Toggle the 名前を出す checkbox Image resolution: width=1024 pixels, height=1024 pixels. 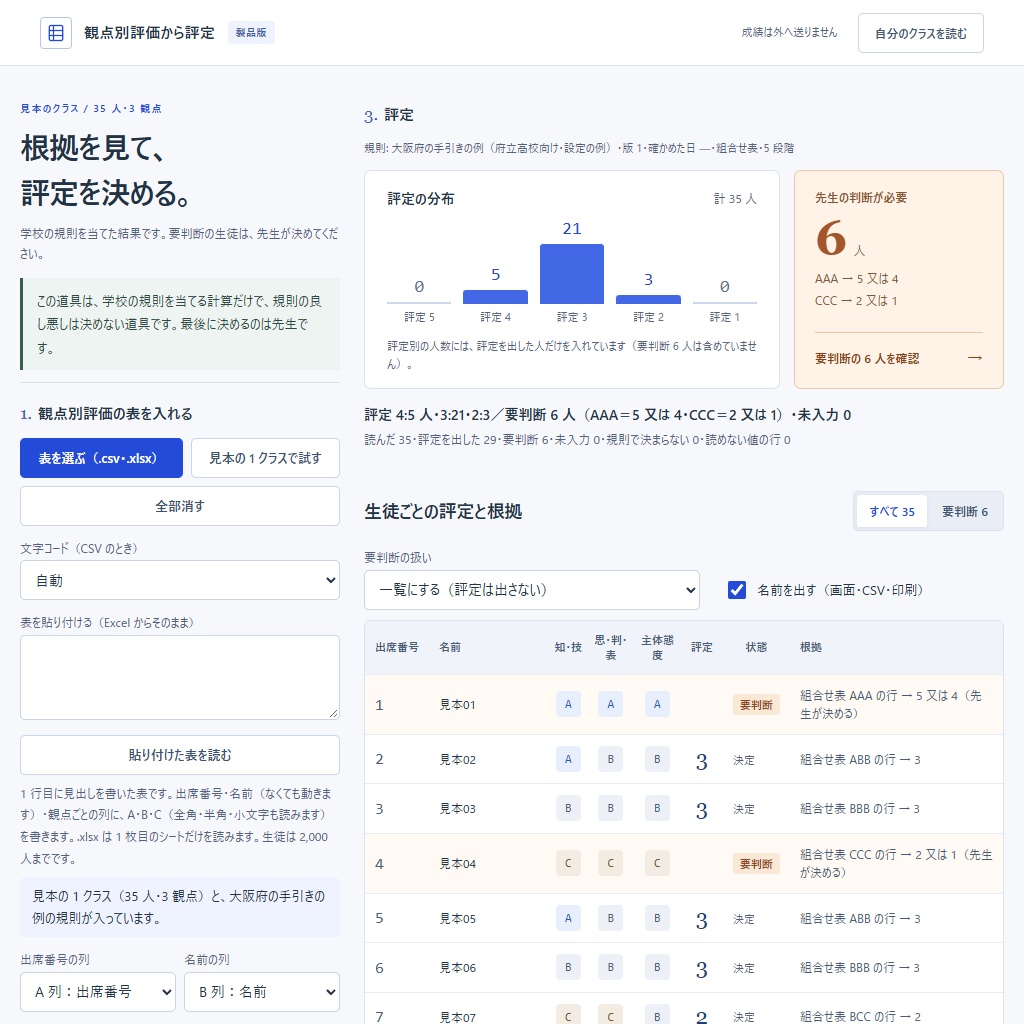(737, 590)
